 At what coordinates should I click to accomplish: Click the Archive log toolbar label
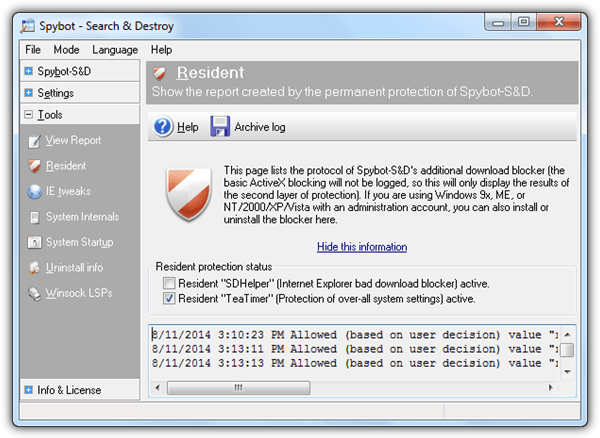(260, 127)
